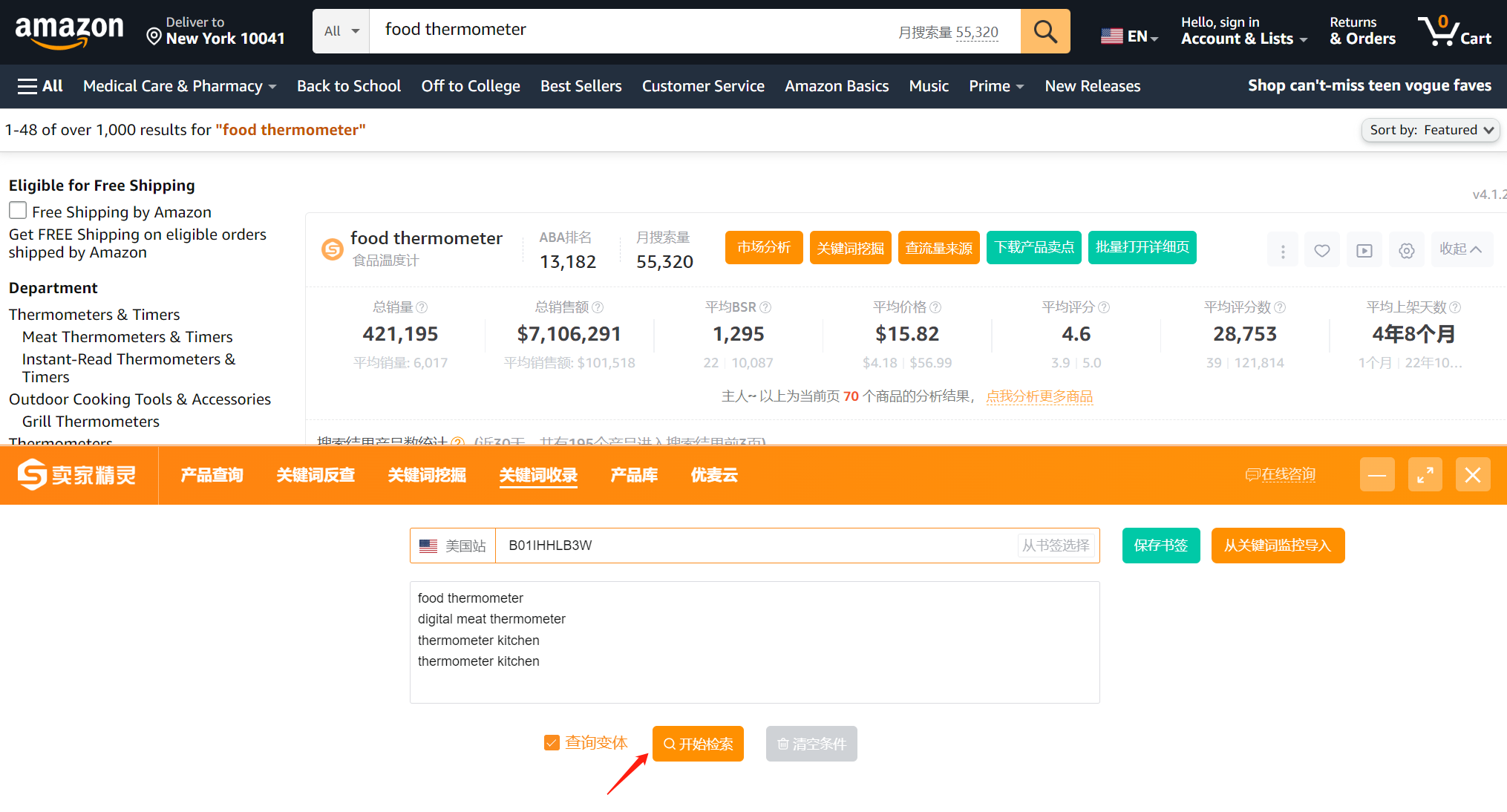The image size is (1507, 812).
Task: Open the shopping cart icon
Action: 1454,31
